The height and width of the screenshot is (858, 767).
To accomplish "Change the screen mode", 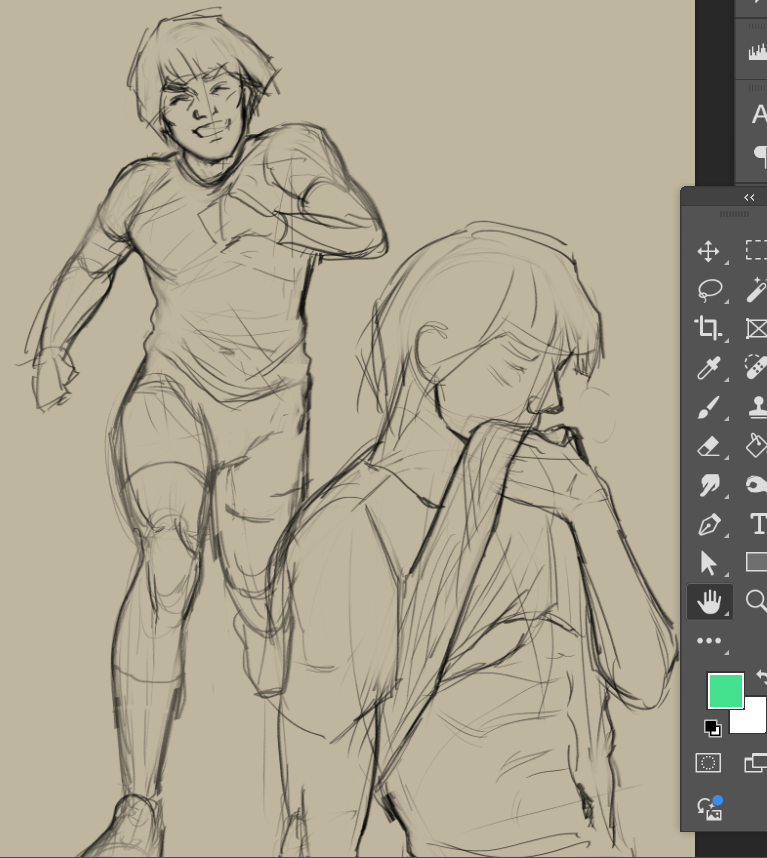I will click(756, 763).
